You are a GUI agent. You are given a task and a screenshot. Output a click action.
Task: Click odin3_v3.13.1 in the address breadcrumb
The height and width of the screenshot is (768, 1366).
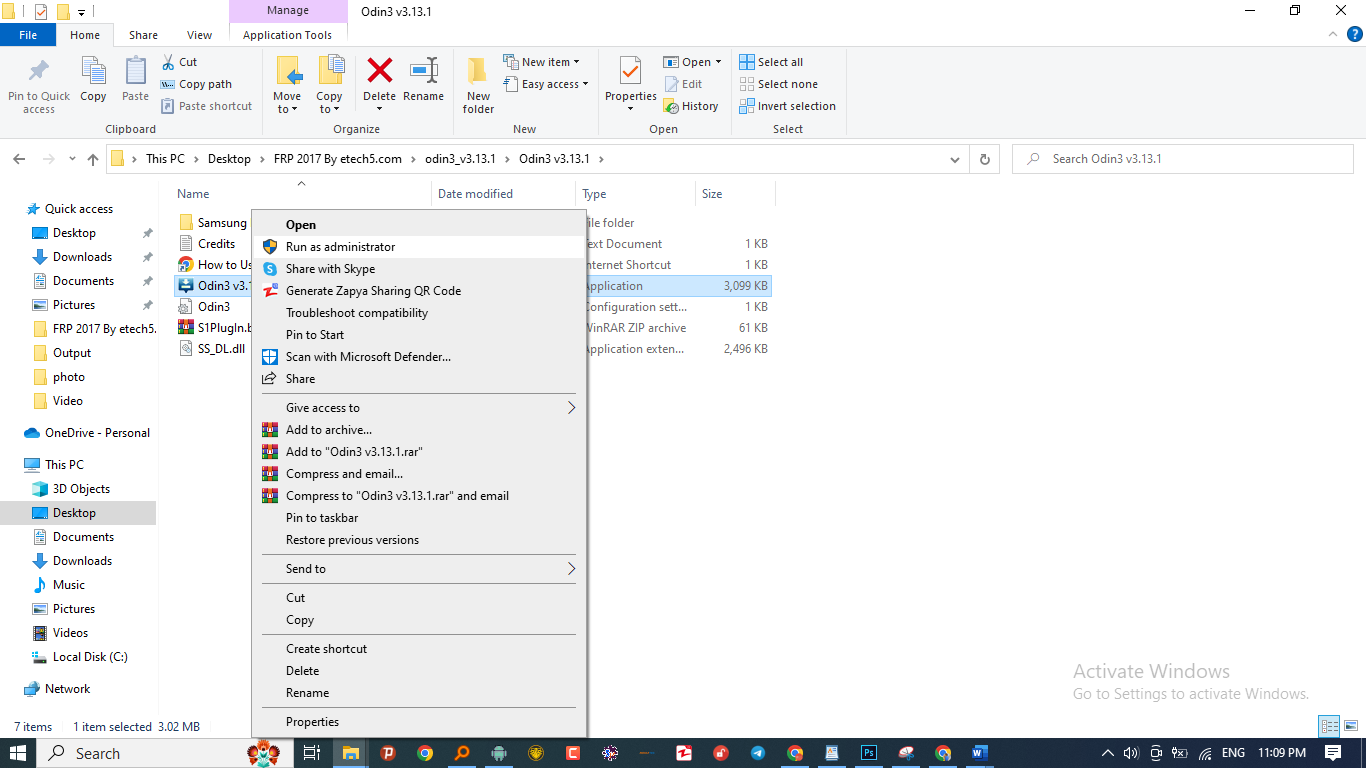tap(460, 159)
